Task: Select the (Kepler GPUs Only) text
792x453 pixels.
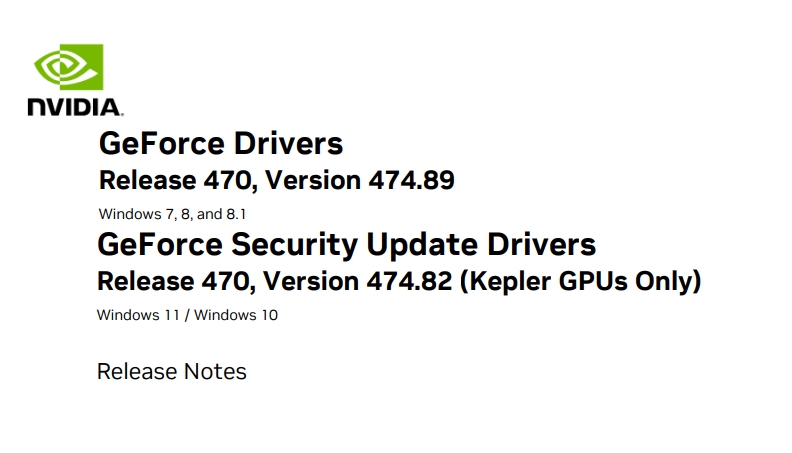Action: tap(580, 281)
